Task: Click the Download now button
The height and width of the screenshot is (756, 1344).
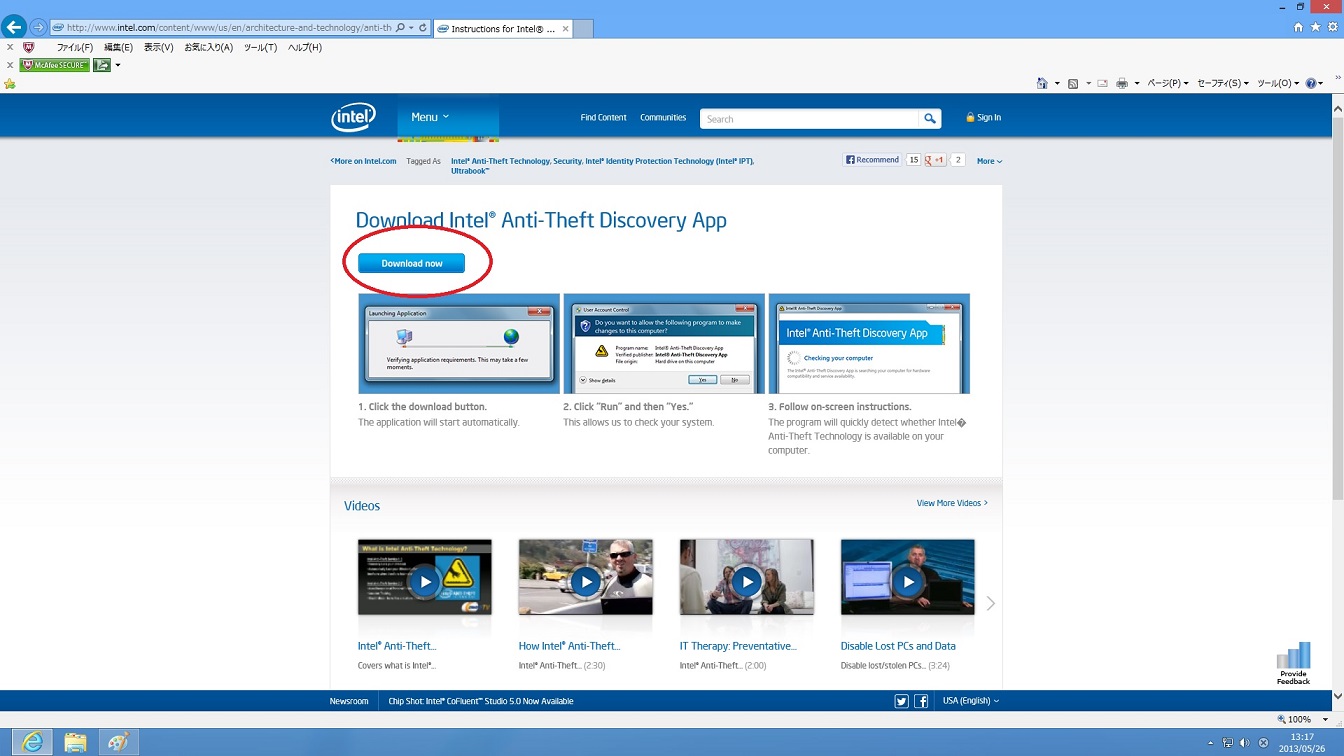Action: 412,264
